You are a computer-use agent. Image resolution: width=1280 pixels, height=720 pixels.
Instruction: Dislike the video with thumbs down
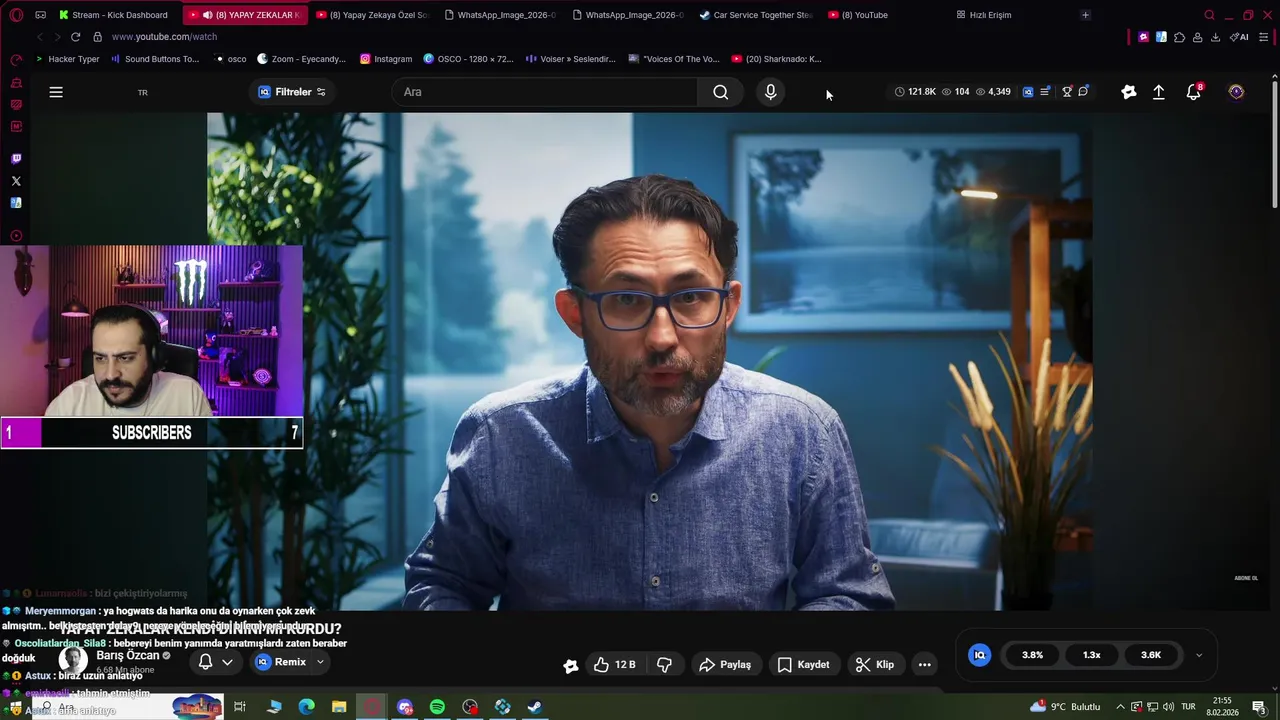tap(664, 664)
